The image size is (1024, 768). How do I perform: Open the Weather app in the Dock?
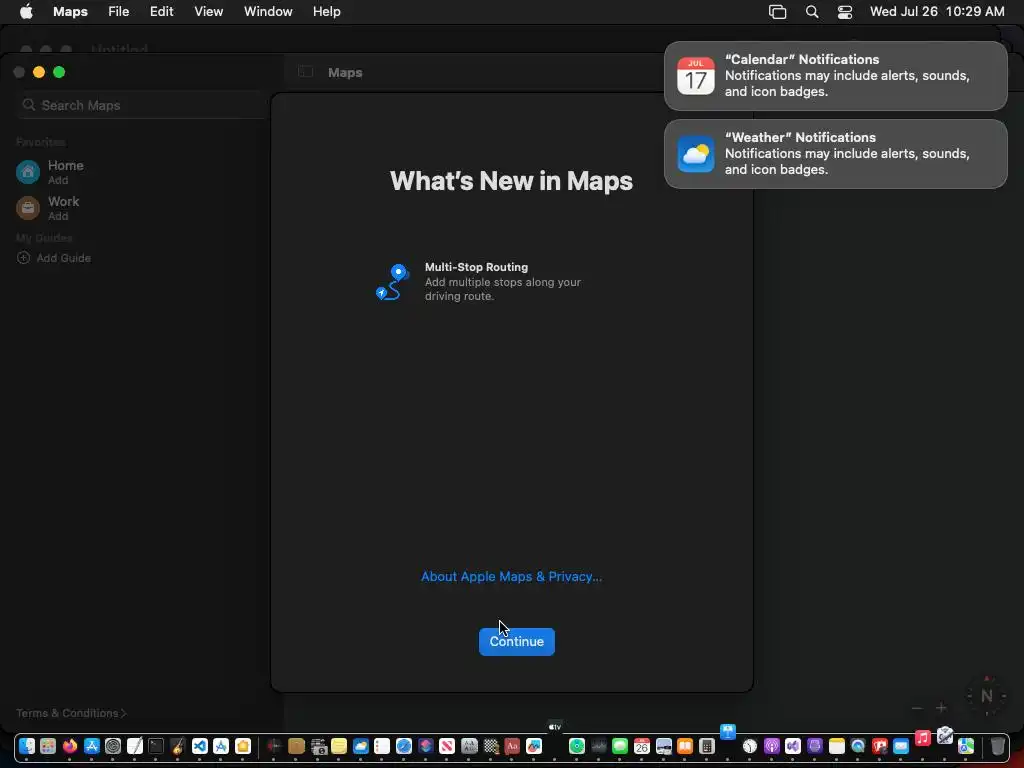point(360,746)
